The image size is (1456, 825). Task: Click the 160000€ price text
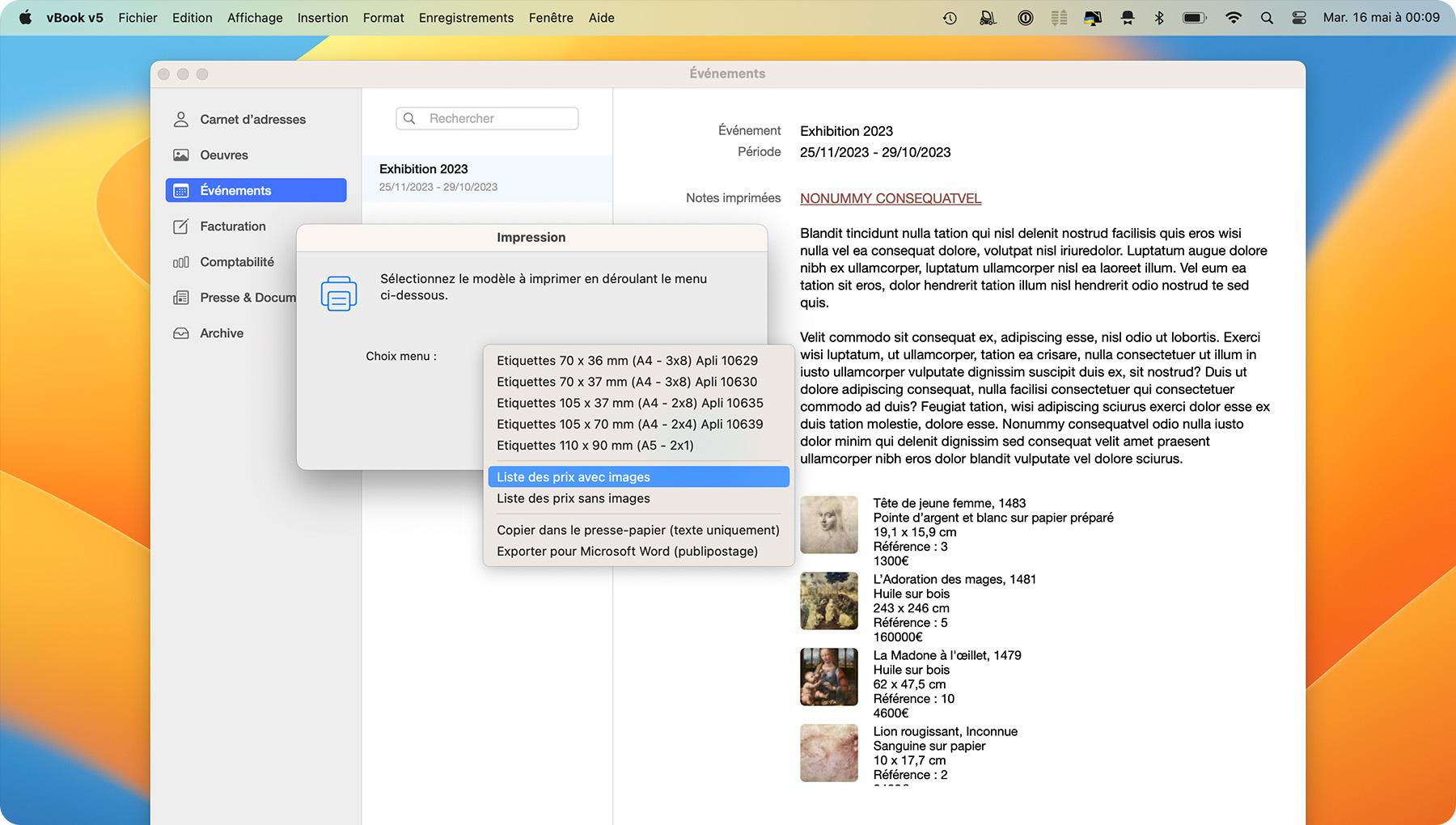tap(898, 637)
